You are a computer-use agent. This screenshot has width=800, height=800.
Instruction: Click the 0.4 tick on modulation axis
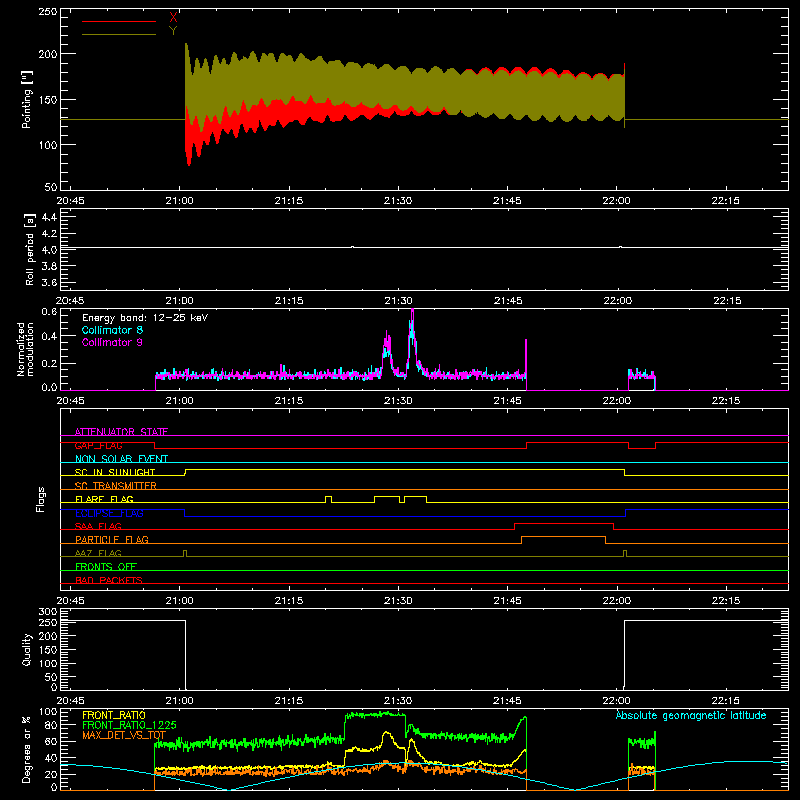click(49, 336)
